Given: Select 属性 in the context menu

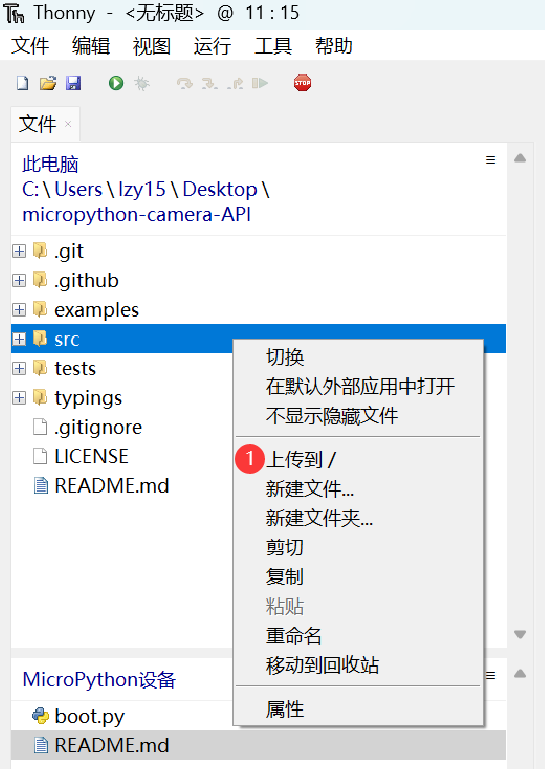Looking at the screenshot, I should click(285, 709).
